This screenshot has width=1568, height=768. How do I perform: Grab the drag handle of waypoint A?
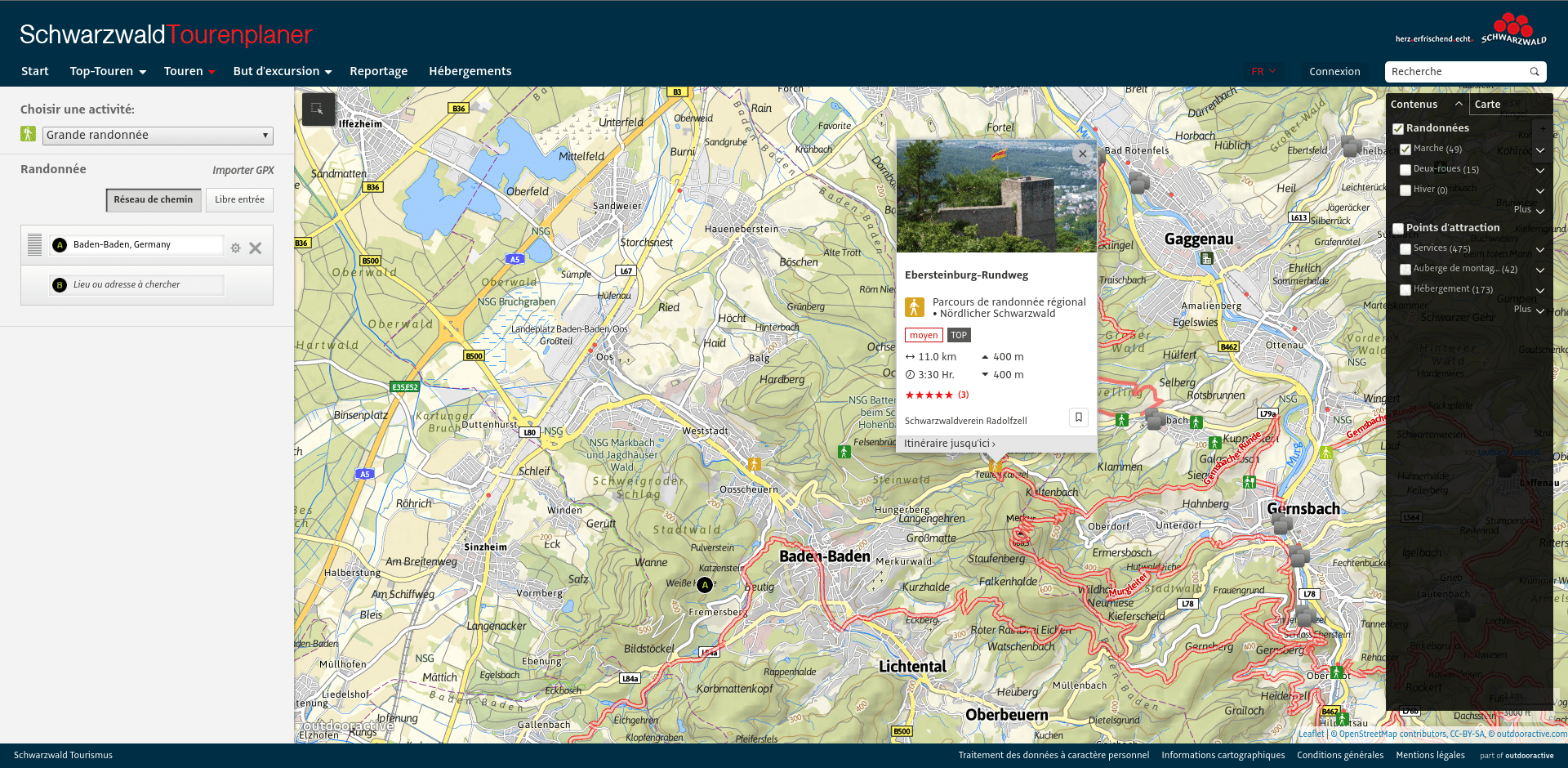pyautogui.click(x=34, y=244)
